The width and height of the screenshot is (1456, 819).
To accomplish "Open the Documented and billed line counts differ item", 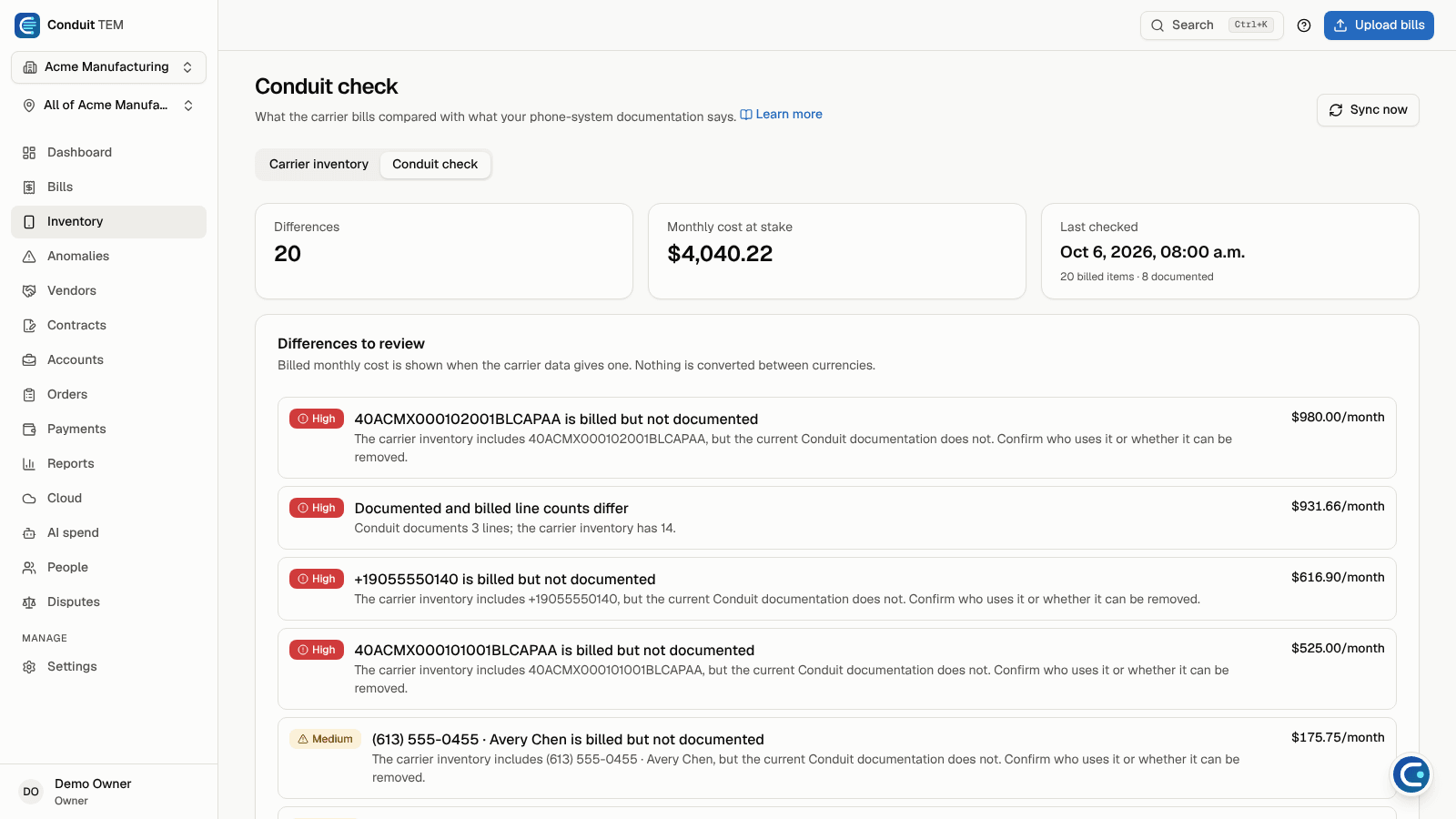I will pos(837,518).
